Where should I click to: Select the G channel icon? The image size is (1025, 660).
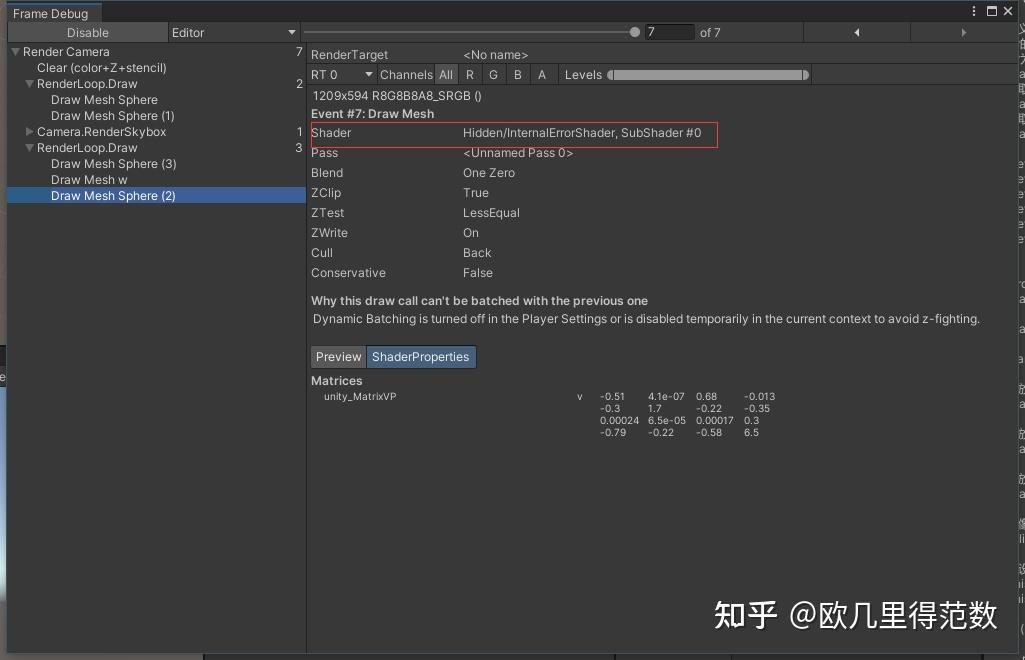(x=493, y=74)
